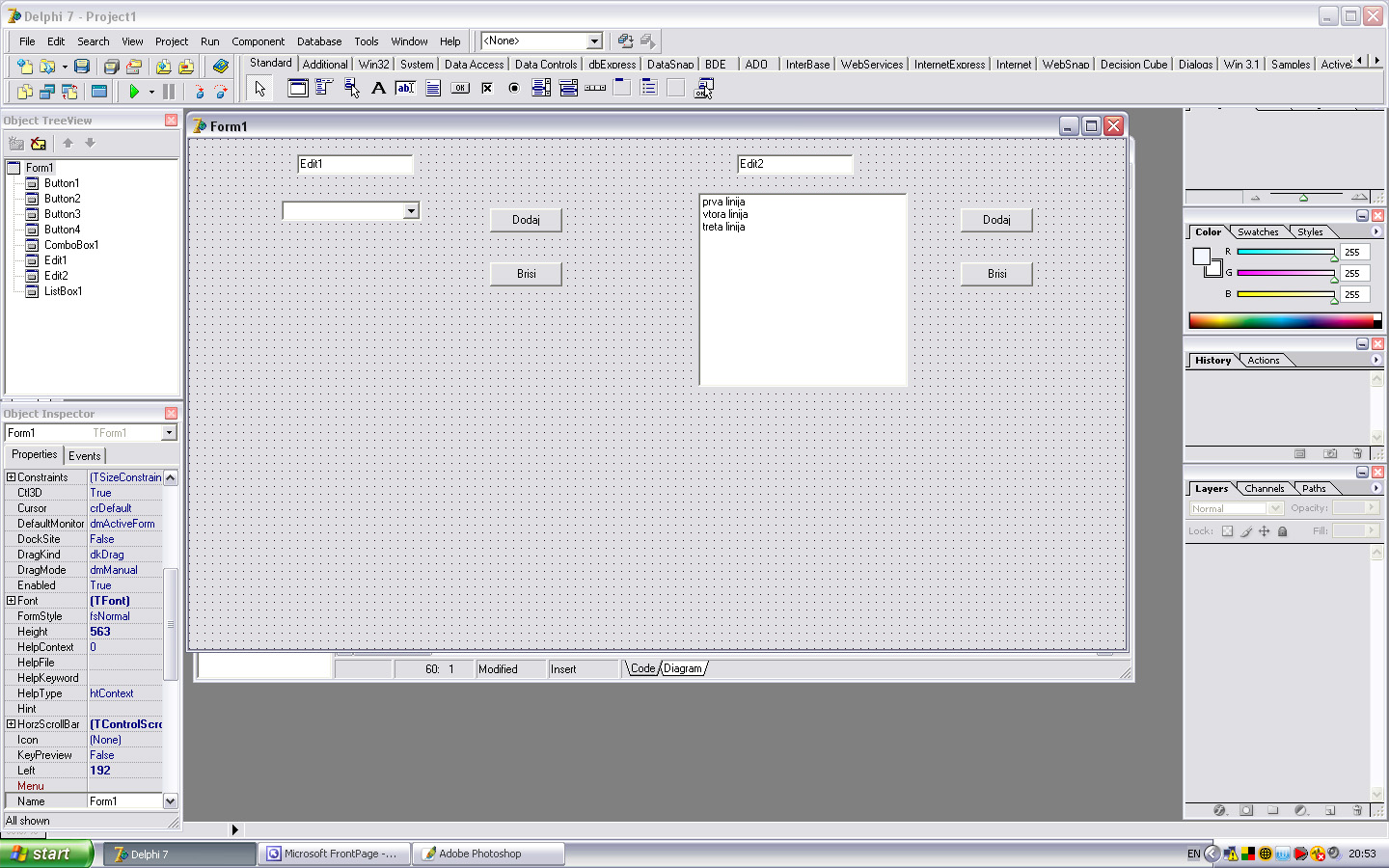Pick the ListBox component icon
Screen dimensions: 1389x868
click(541, 88)
